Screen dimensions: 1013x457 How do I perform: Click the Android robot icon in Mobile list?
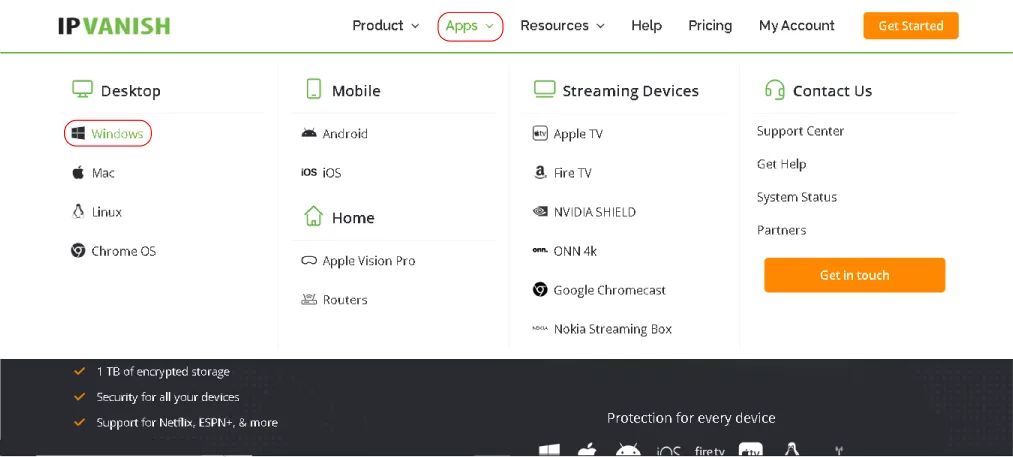point(309,133)
